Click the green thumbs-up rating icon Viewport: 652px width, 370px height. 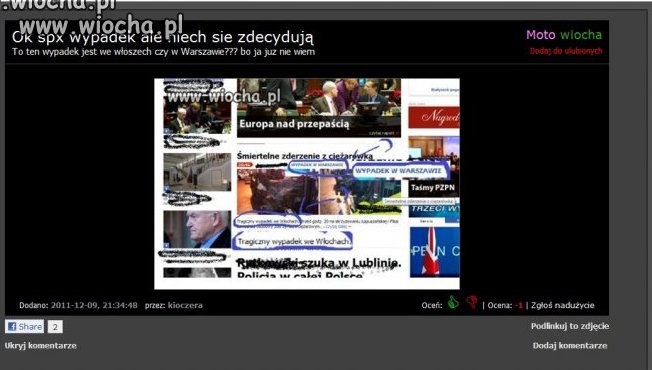(x=453, y=302)
